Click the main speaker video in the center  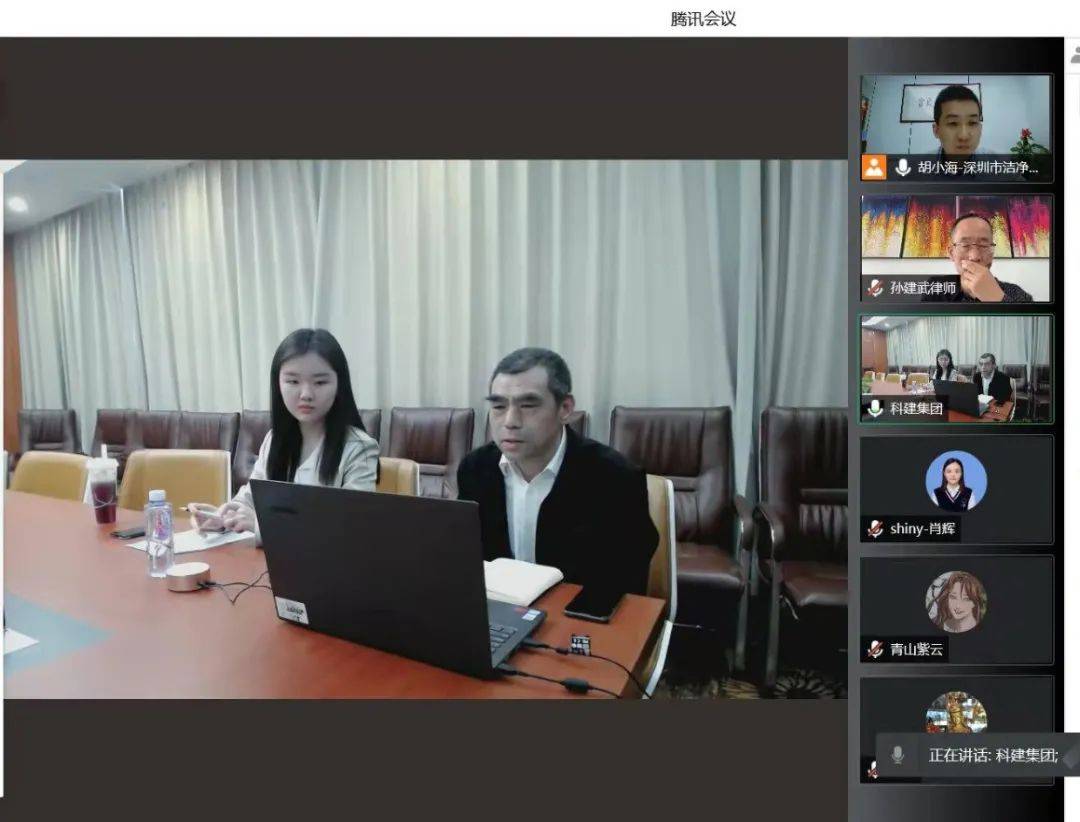click(424, 428)
